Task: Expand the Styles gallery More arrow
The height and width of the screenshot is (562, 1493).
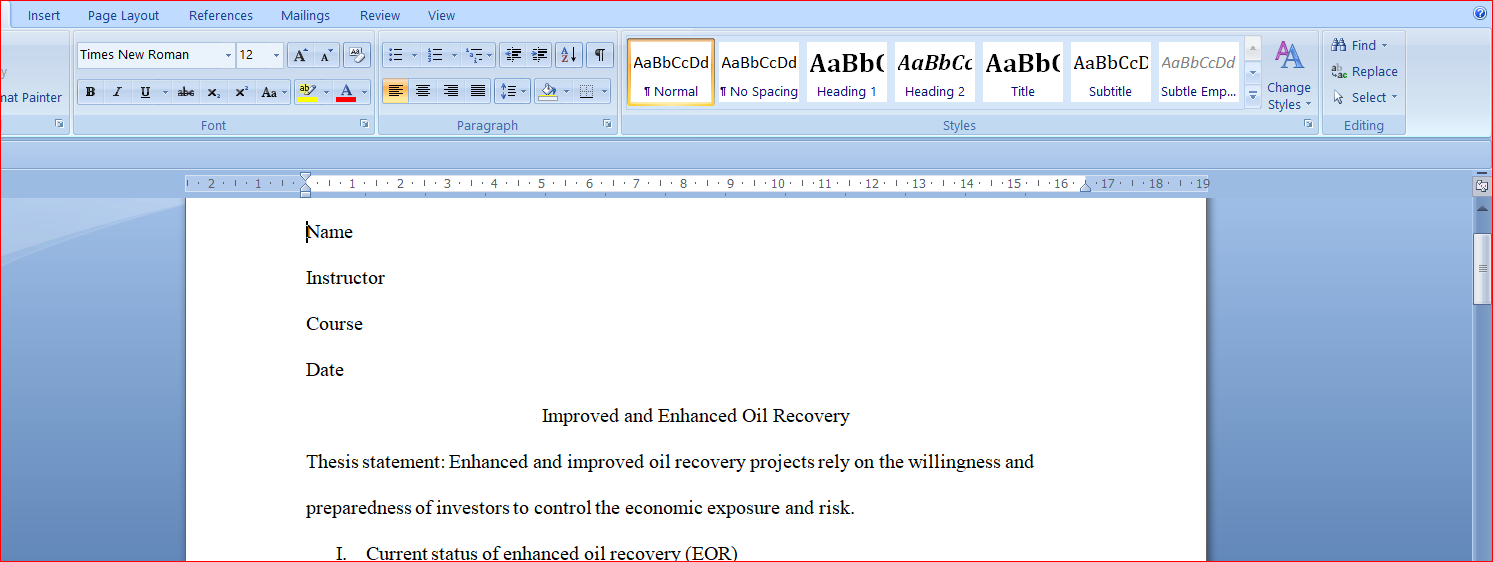Action: tap(1252, 95)
